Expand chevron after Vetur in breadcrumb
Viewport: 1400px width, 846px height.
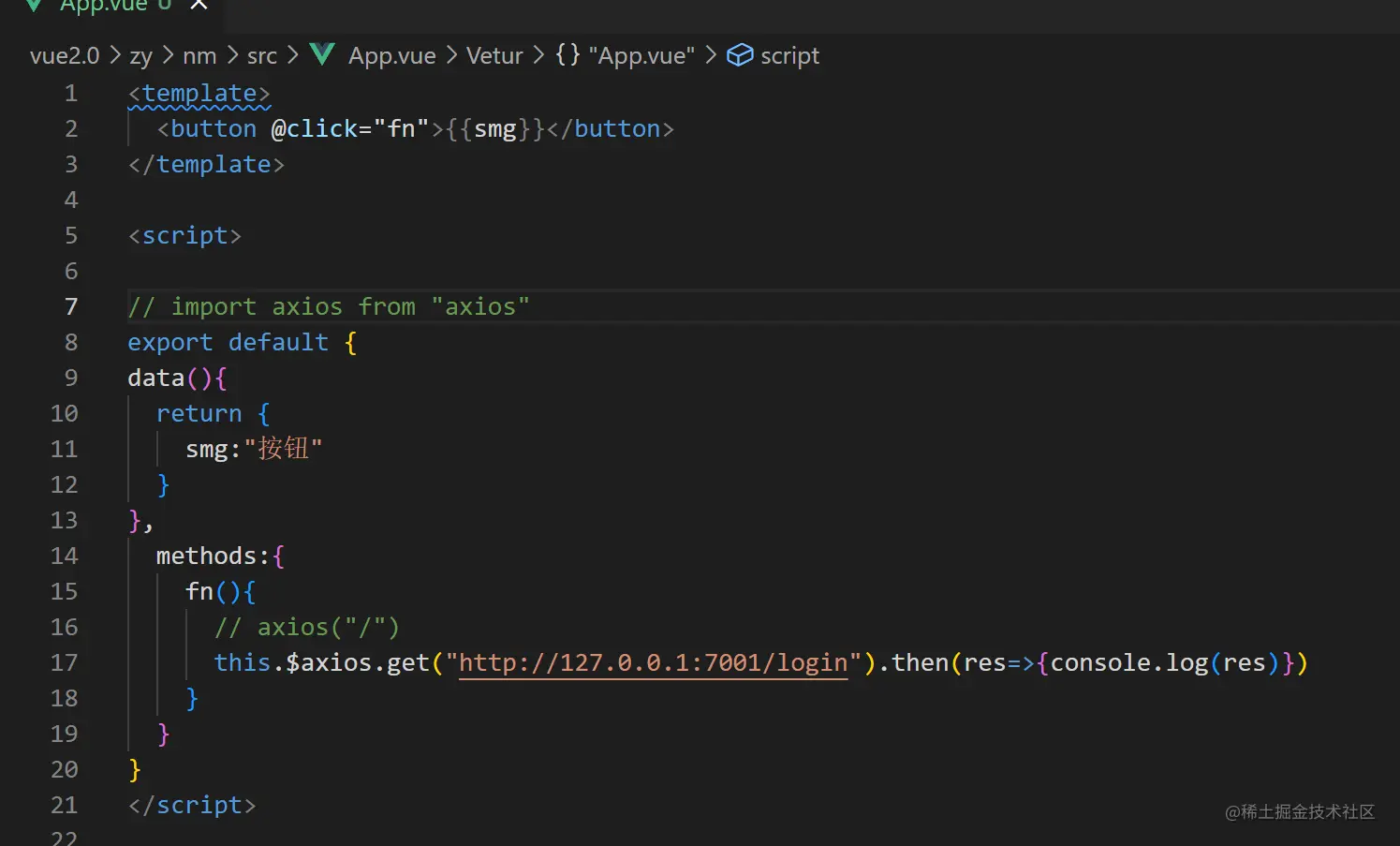coord(538,55)
